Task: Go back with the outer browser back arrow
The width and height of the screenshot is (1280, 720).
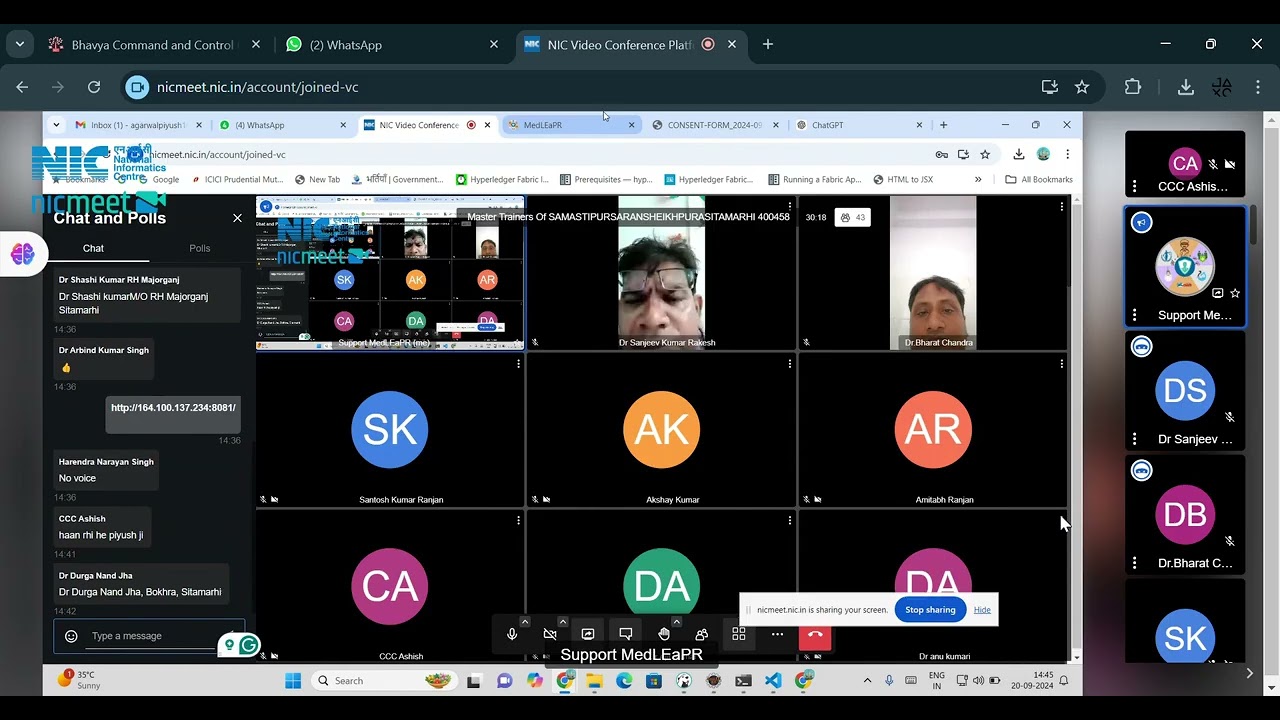Action: [22, 87]
